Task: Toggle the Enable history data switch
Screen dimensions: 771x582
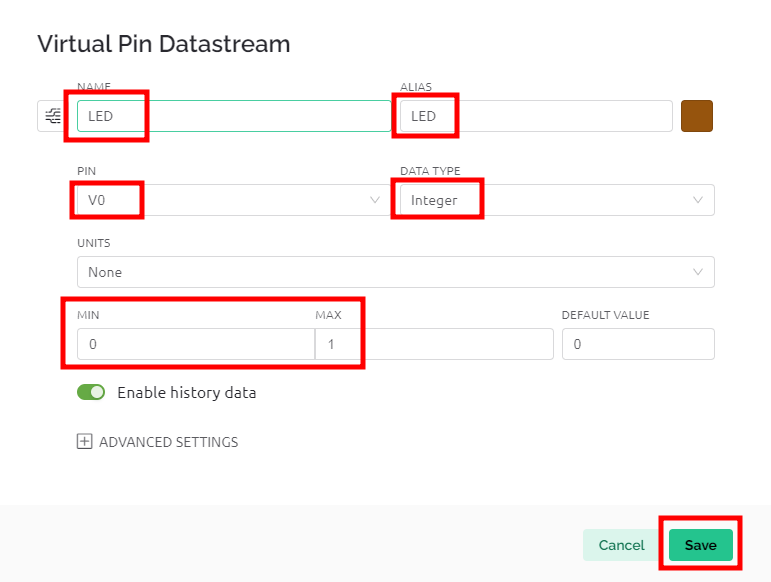Action: point(91,392)
